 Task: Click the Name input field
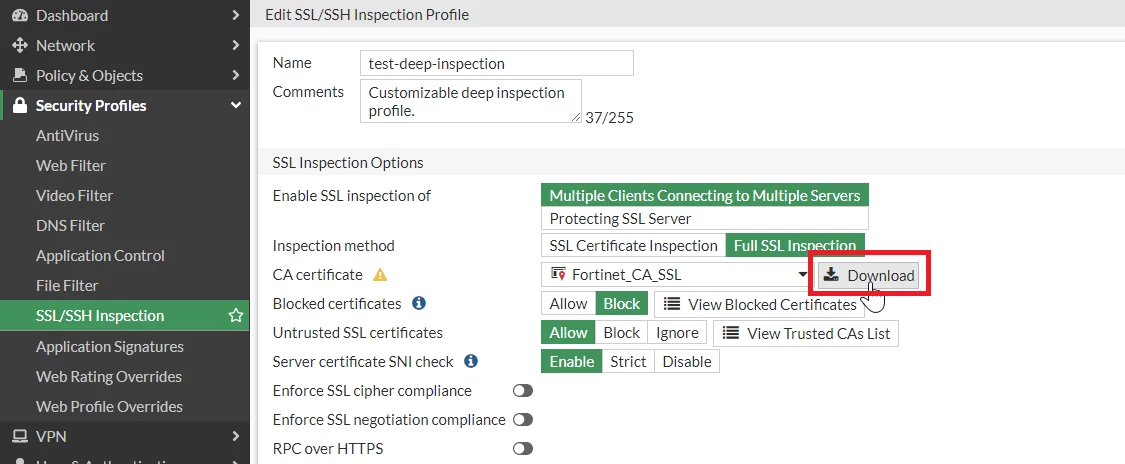[496, 63]
